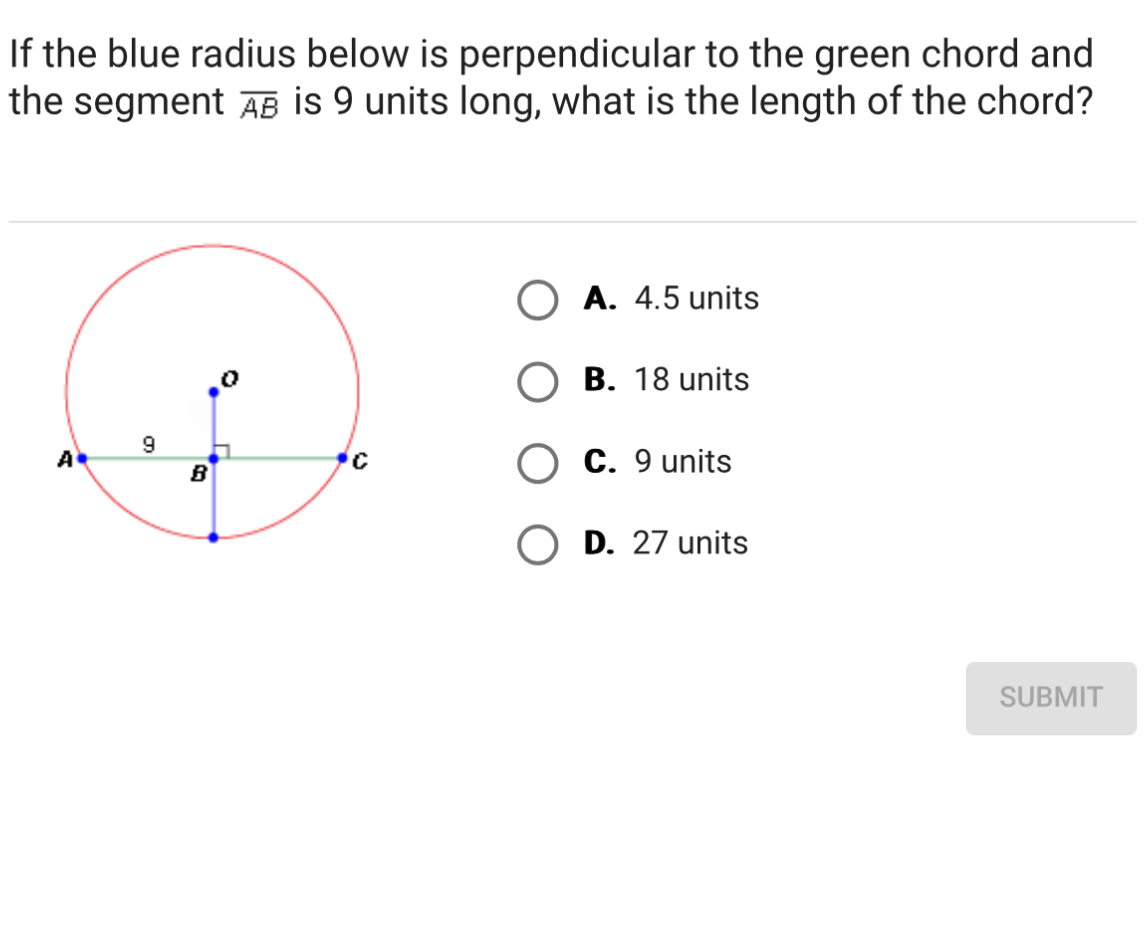
Task: Select answer choice B, 18 units
Action: click(538, 381)
